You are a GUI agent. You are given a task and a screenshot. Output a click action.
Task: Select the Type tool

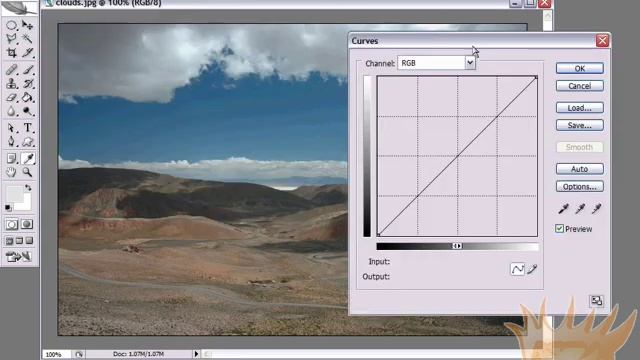(x=27, y=128)
